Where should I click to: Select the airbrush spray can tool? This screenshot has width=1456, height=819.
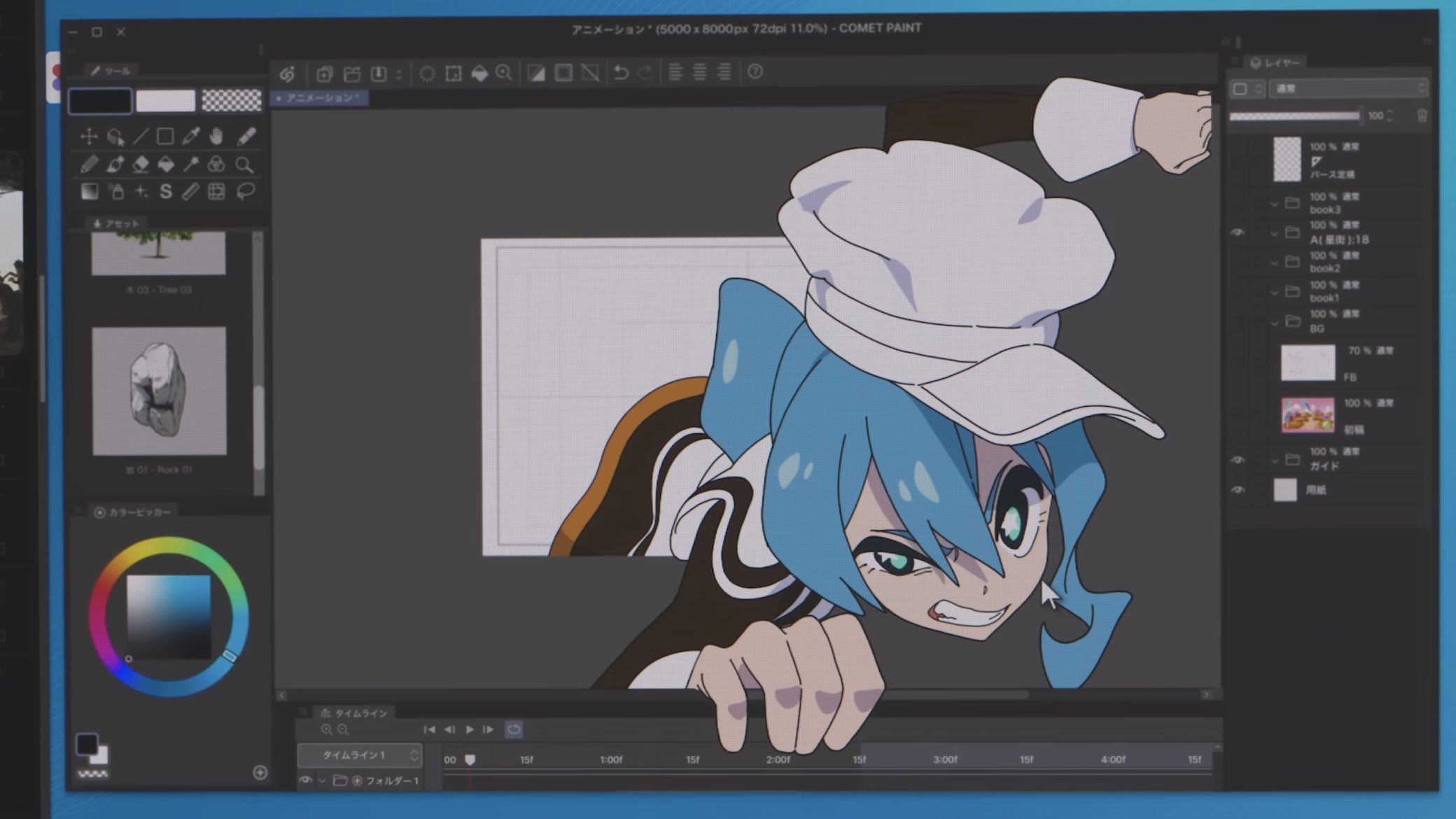pos(117,191)
